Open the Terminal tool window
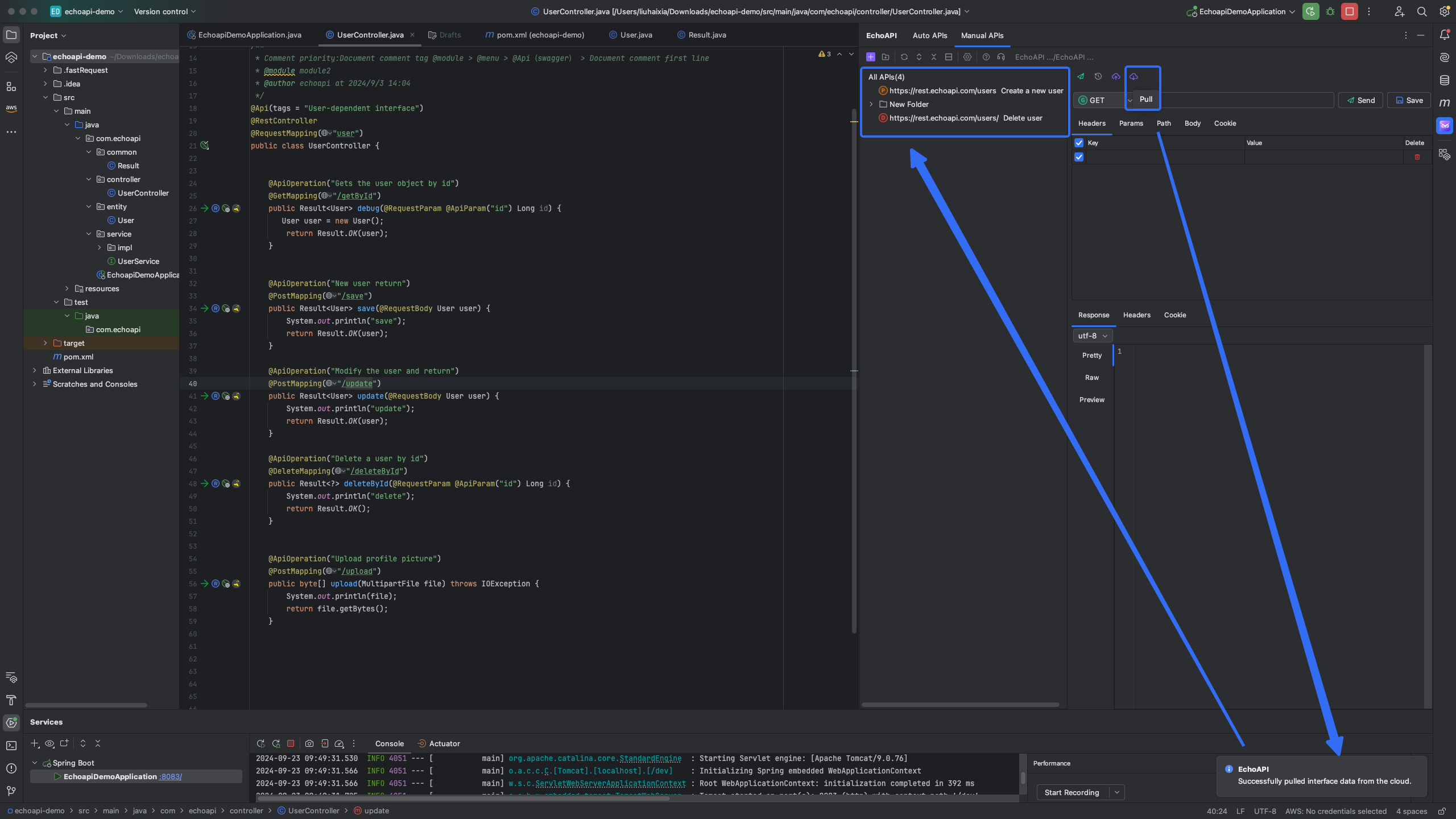The image size is (1456, 819). (x=11, y=745)
